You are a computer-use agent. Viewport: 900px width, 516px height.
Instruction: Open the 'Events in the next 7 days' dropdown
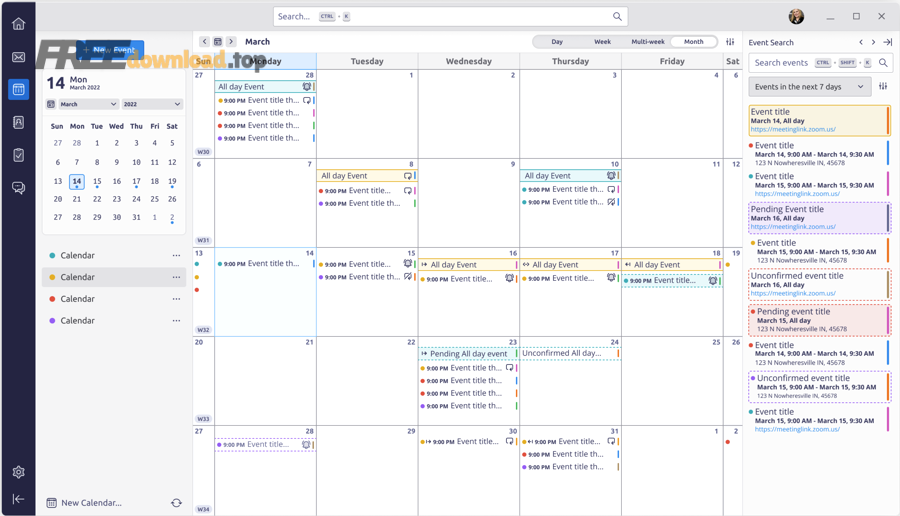click(x=809, y=87)
